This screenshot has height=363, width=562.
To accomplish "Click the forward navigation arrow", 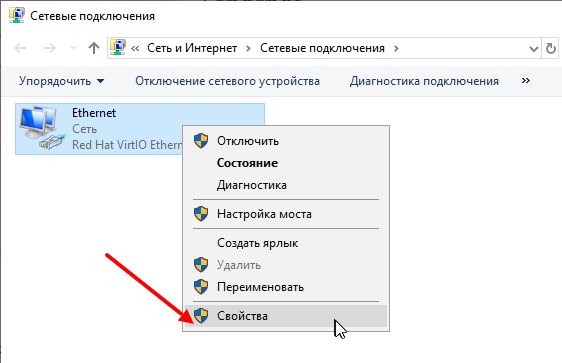I will click(x=50, y=48).
